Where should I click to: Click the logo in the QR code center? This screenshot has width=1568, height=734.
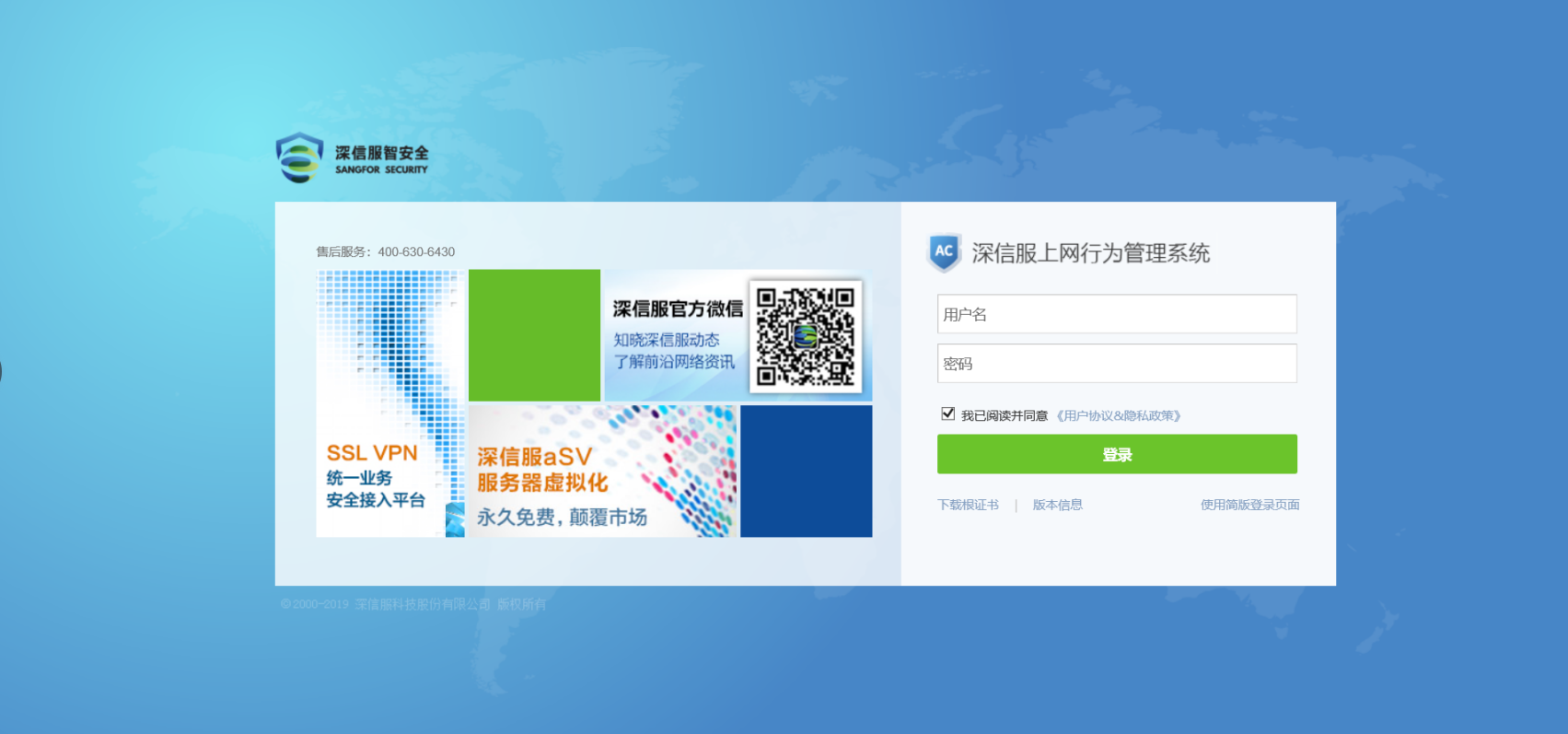point(806,336)
